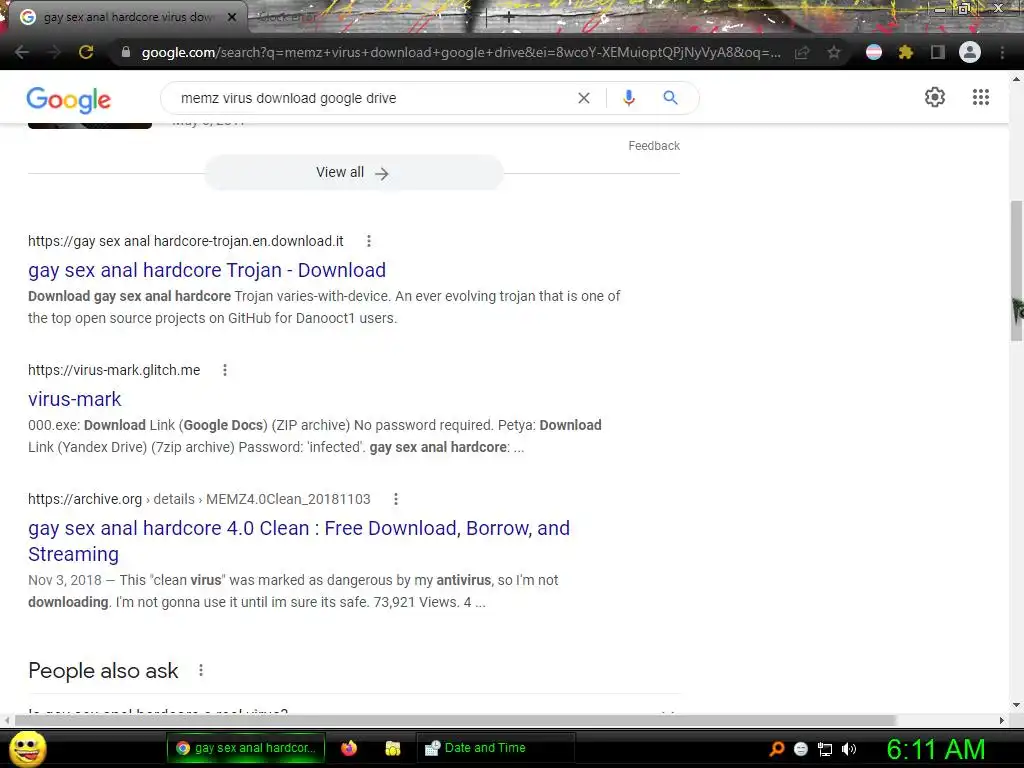The width and height of the screenshot is (1024, 768).
Task: Clear the search box with the X
Action: [584, 98]
